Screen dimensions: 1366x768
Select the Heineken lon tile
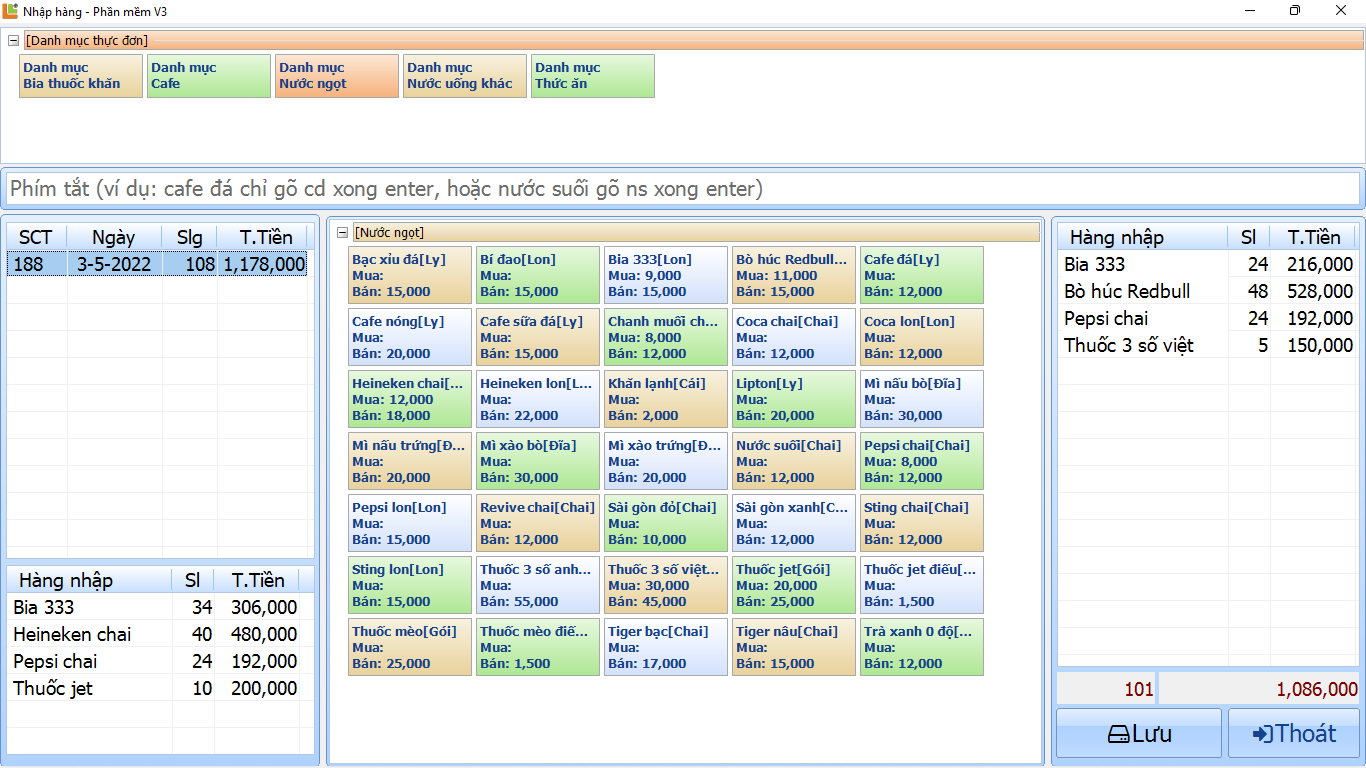538,399
